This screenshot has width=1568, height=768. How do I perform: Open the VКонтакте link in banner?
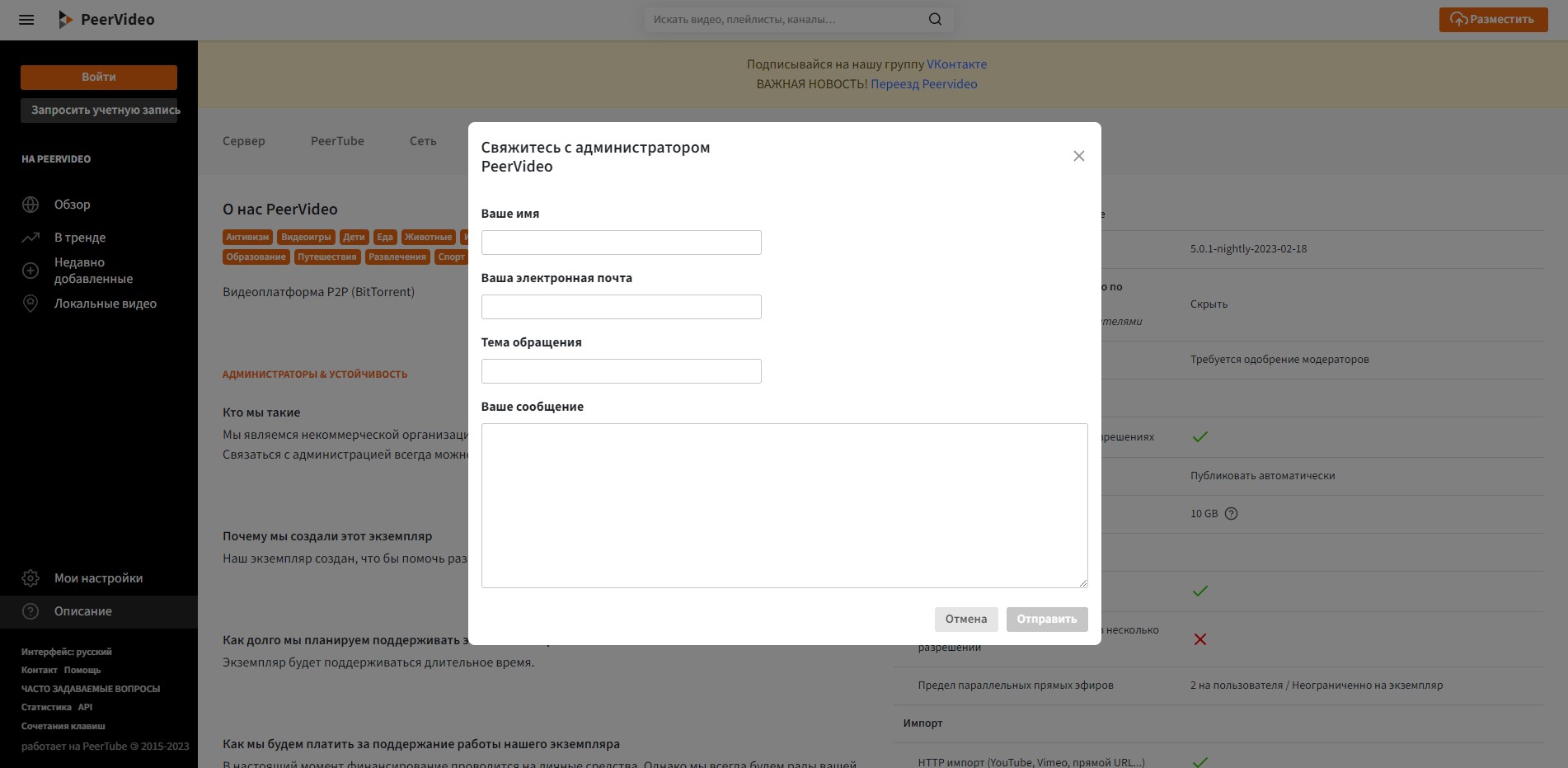(956, 64)
